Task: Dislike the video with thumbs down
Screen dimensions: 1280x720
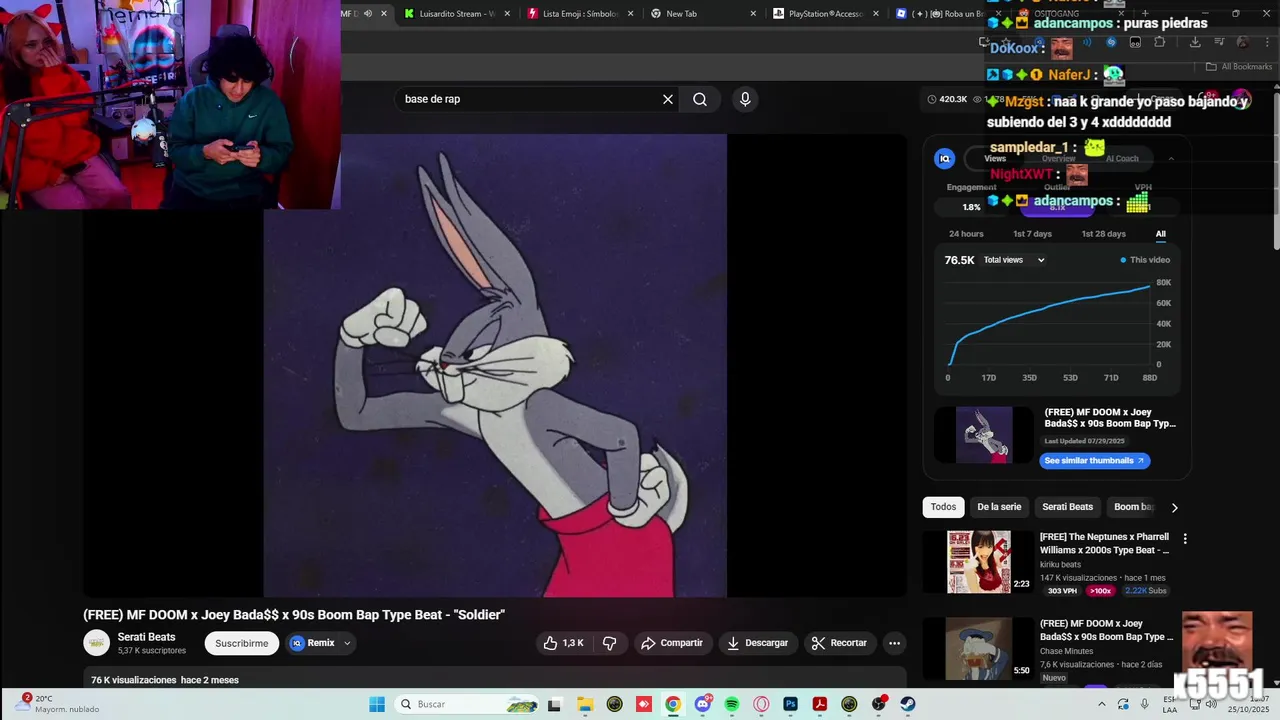Action: click(x=610, y=643)
